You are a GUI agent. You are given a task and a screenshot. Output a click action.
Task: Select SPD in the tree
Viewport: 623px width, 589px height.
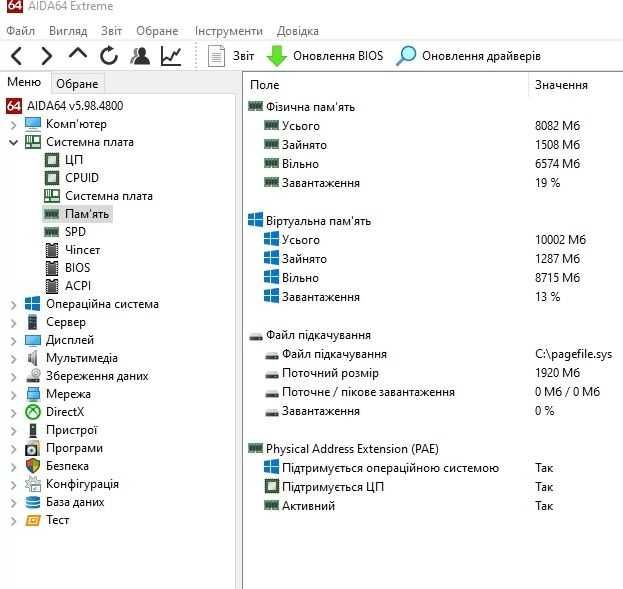(x=75, y=232)
